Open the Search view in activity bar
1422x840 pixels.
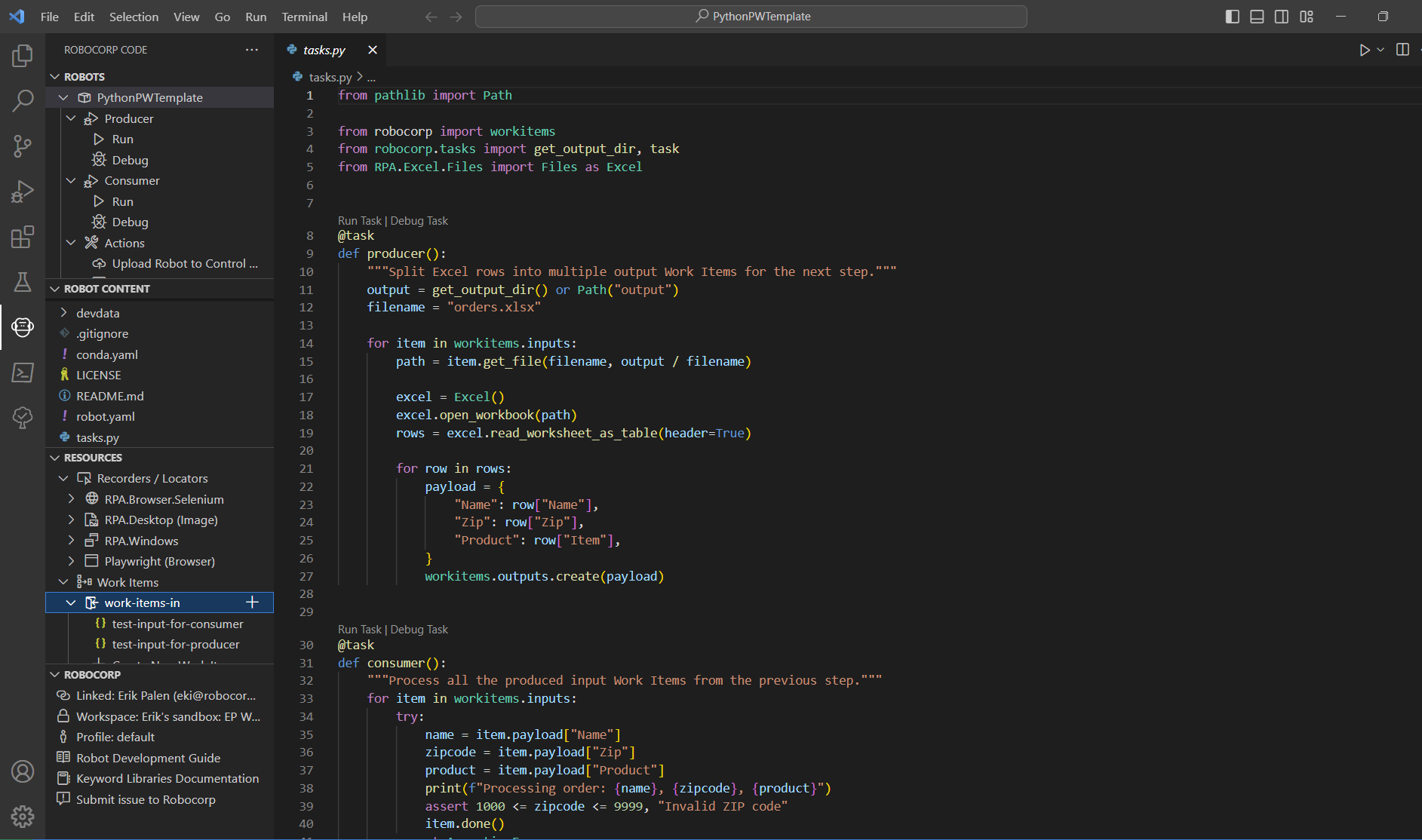coord(23,100)
